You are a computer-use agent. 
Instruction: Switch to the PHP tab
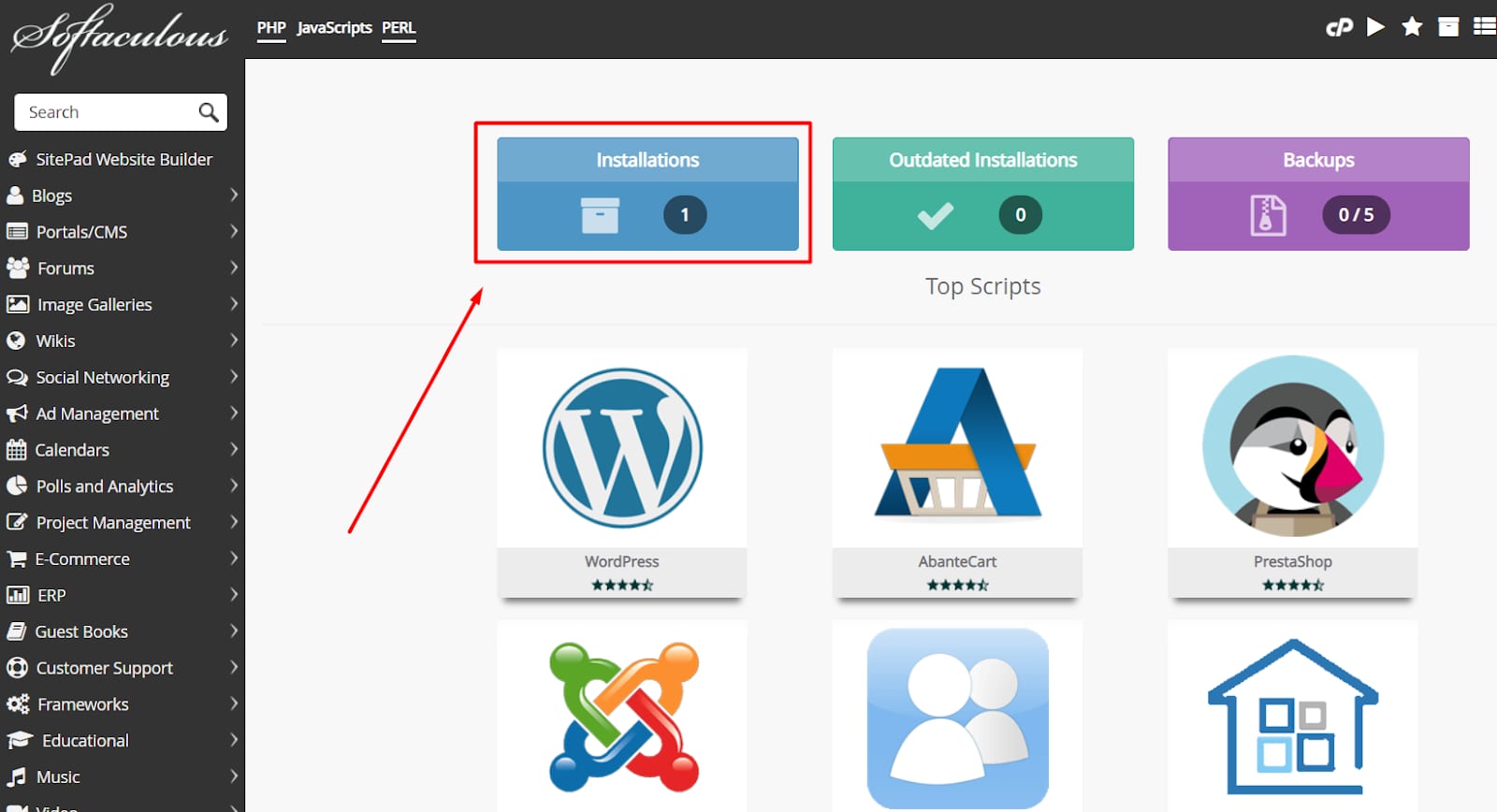[271, 28]
